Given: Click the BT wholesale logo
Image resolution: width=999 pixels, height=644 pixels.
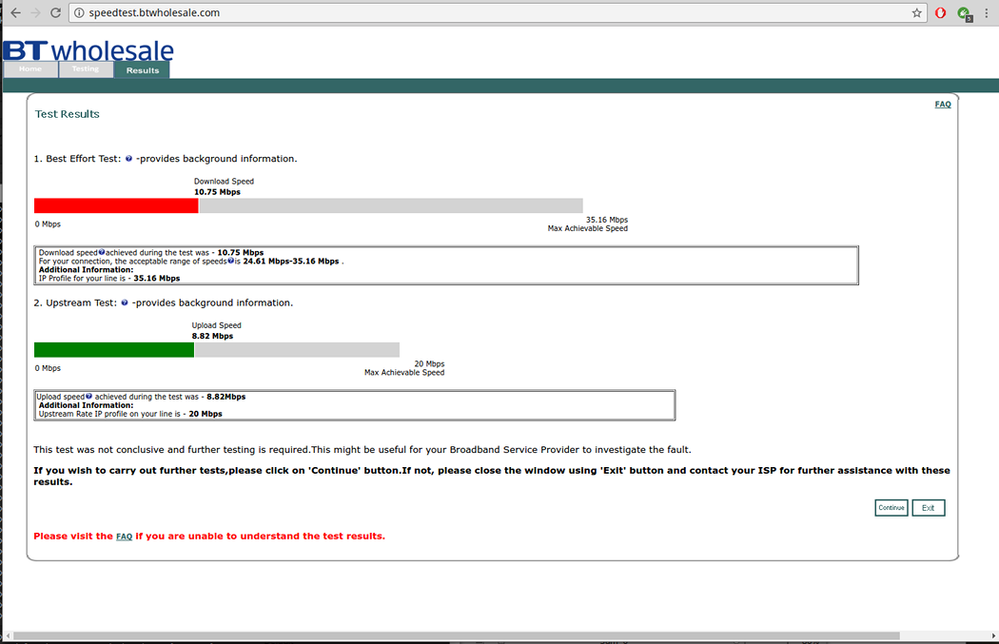Looking at the screenshot, I should [x=89, y=50].
